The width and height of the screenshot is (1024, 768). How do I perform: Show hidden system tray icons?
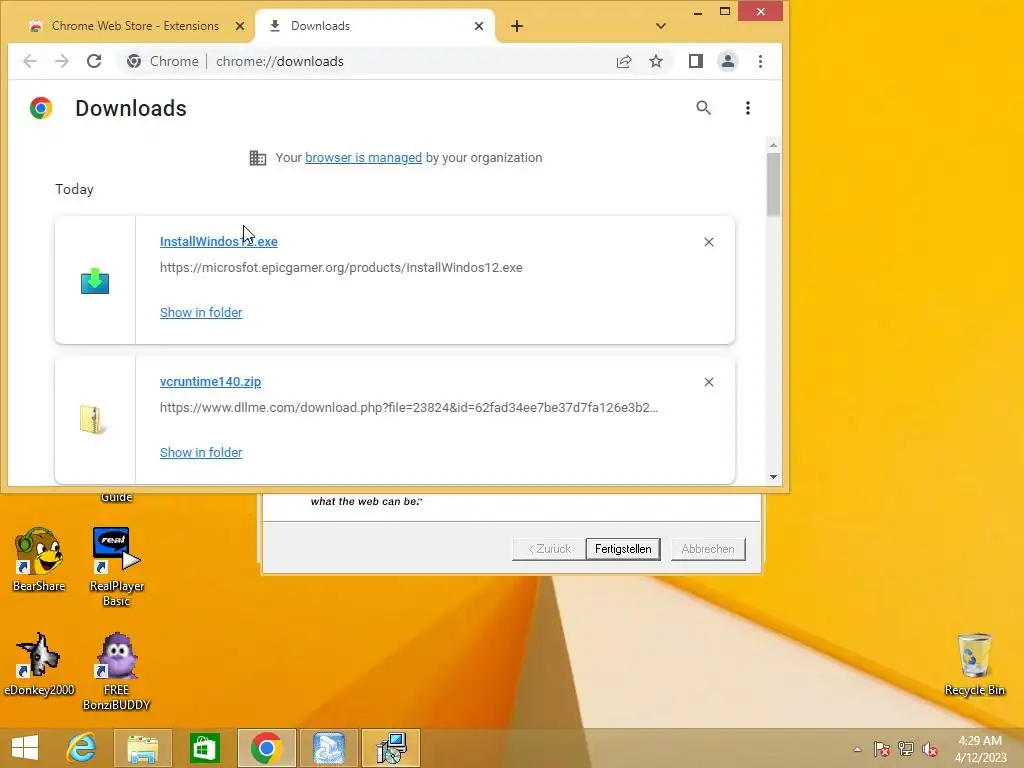coord(857,749)
